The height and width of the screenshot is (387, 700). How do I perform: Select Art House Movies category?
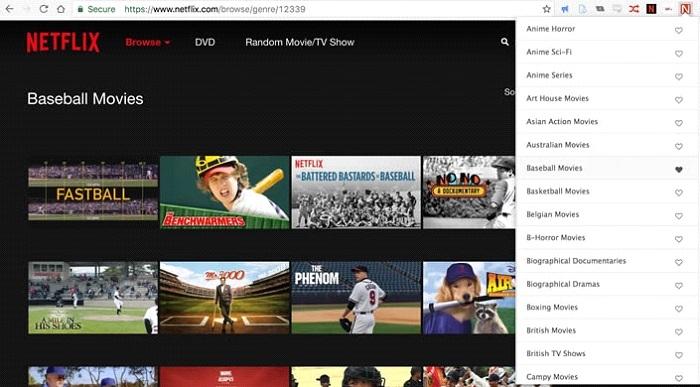(557, 98)
